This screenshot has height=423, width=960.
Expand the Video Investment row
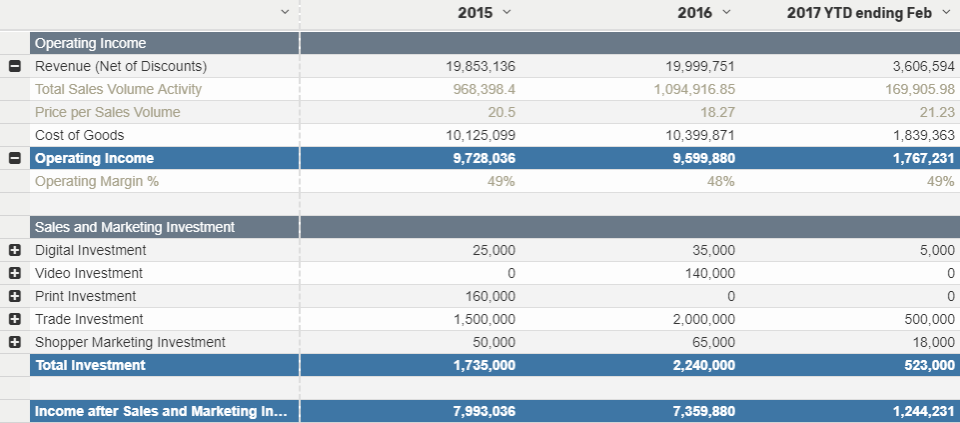tap(15, 273)
